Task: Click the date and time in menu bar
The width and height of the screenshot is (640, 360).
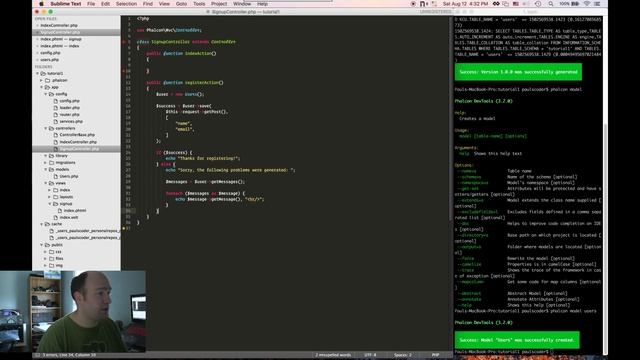Action: pyautogui.click(x=465, y=4)
